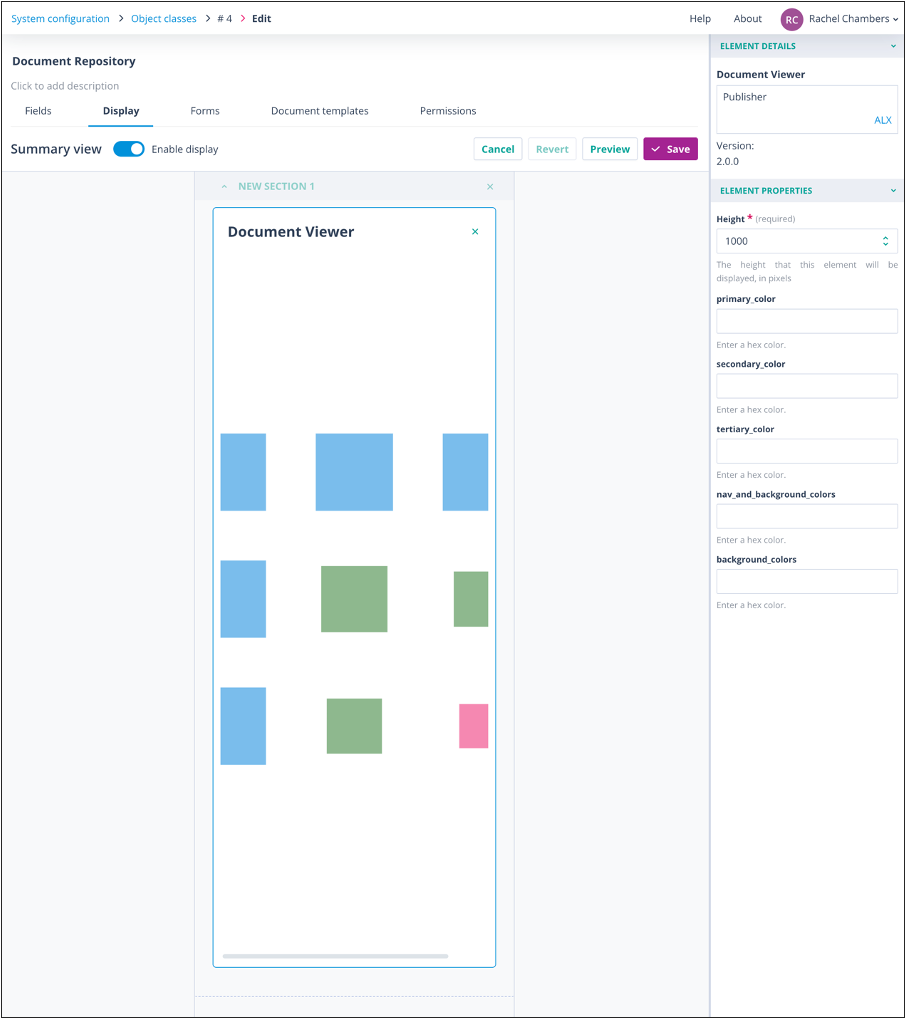Click the background_colors input field
Image resolution: width=906 pixels, height=1018 pixels.
807,582
